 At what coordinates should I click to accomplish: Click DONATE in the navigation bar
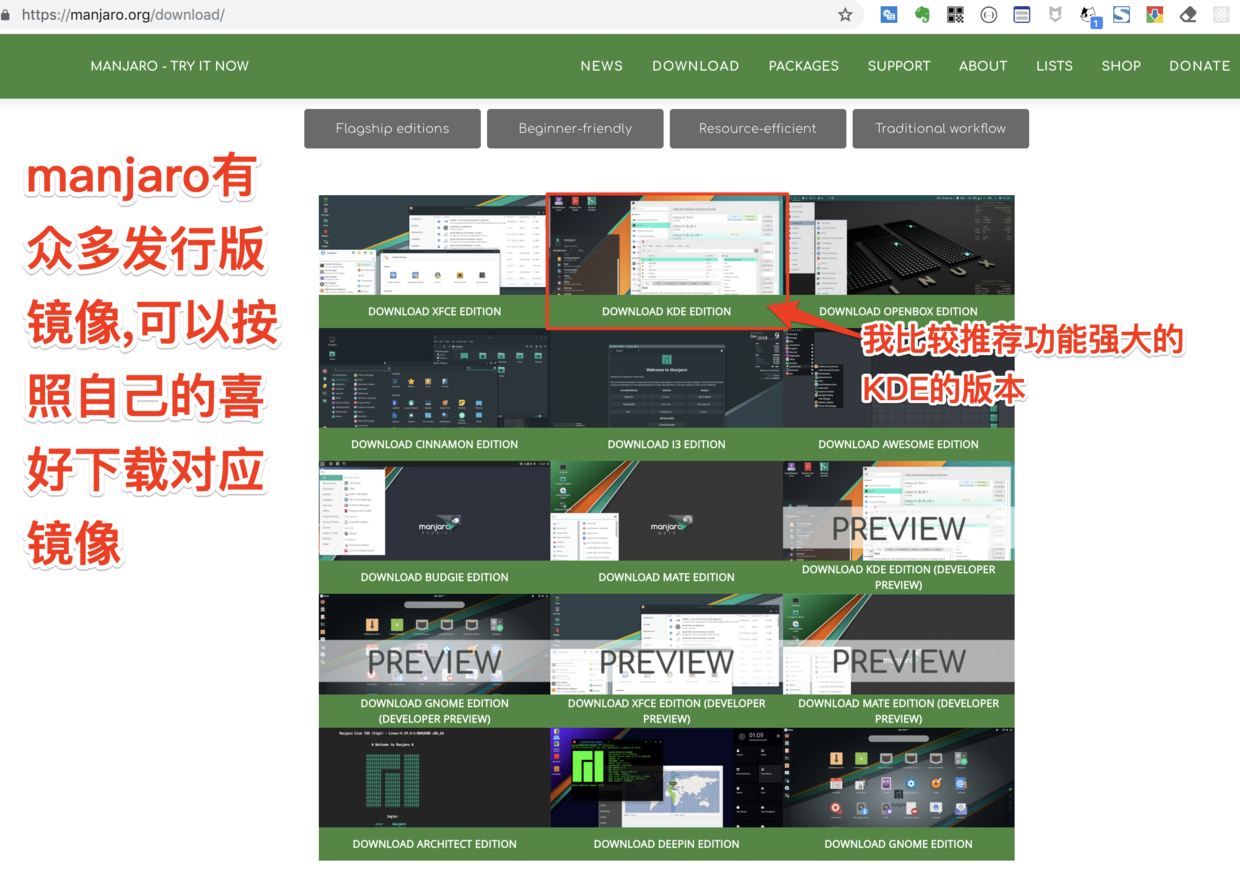pyautogui.click(x=1199, y=66)
